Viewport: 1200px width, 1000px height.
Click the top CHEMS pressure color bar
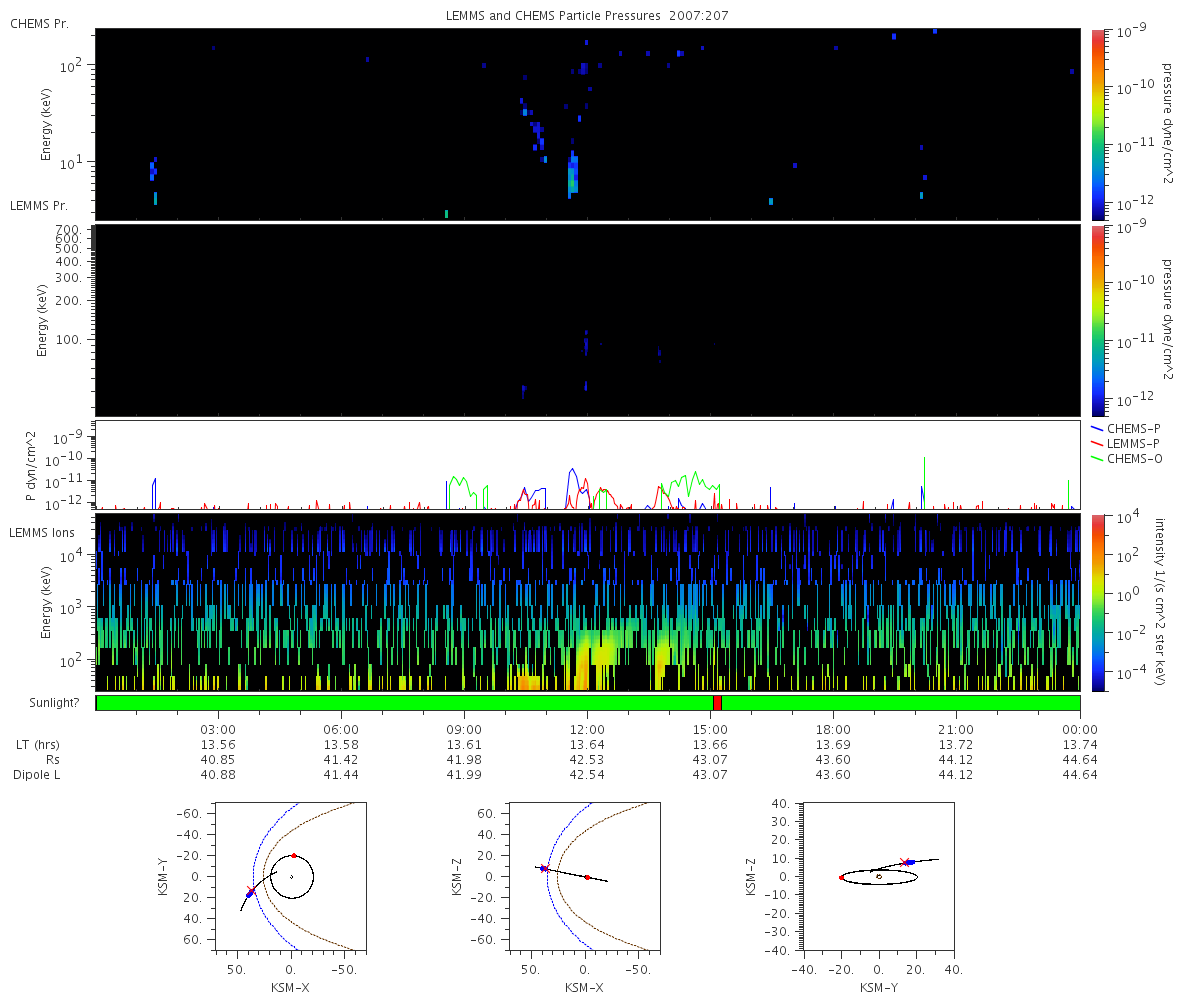point(1098,124)
